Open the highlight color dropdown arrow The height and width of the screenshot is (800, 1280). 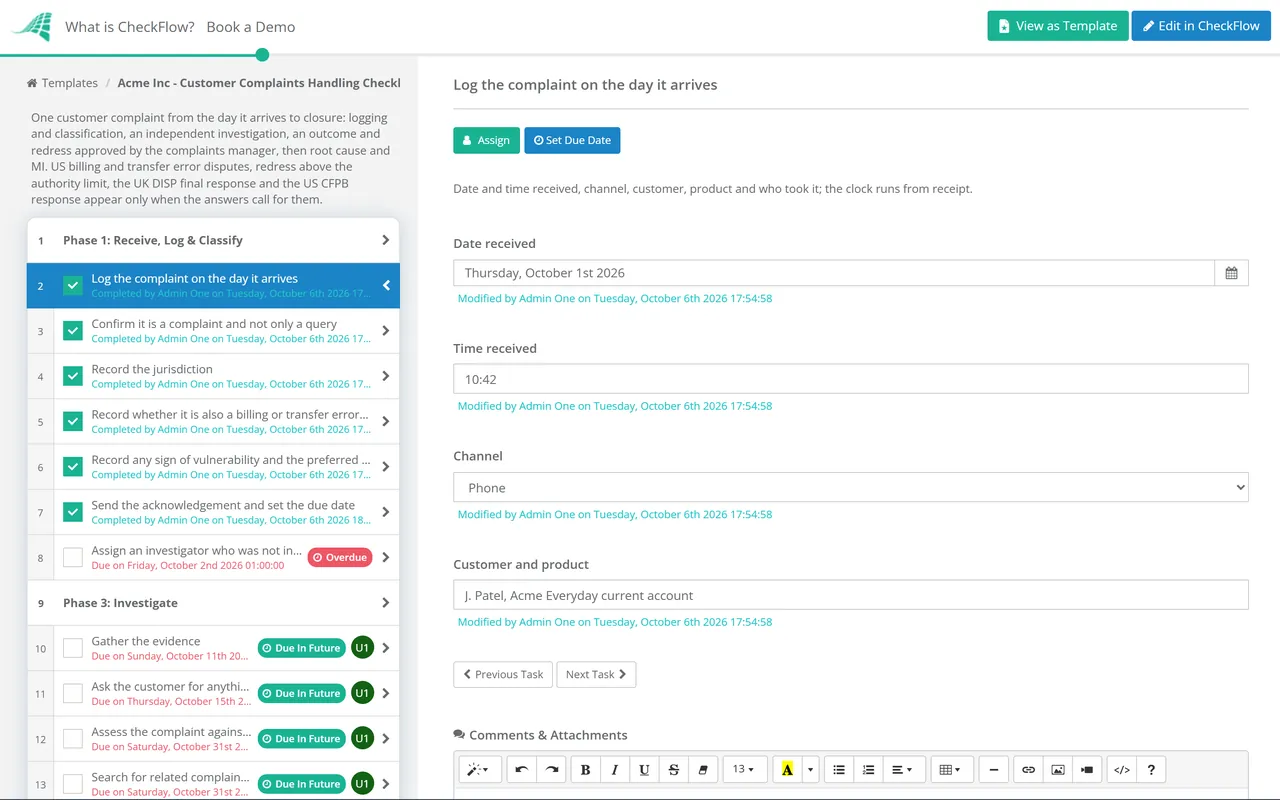810,769
